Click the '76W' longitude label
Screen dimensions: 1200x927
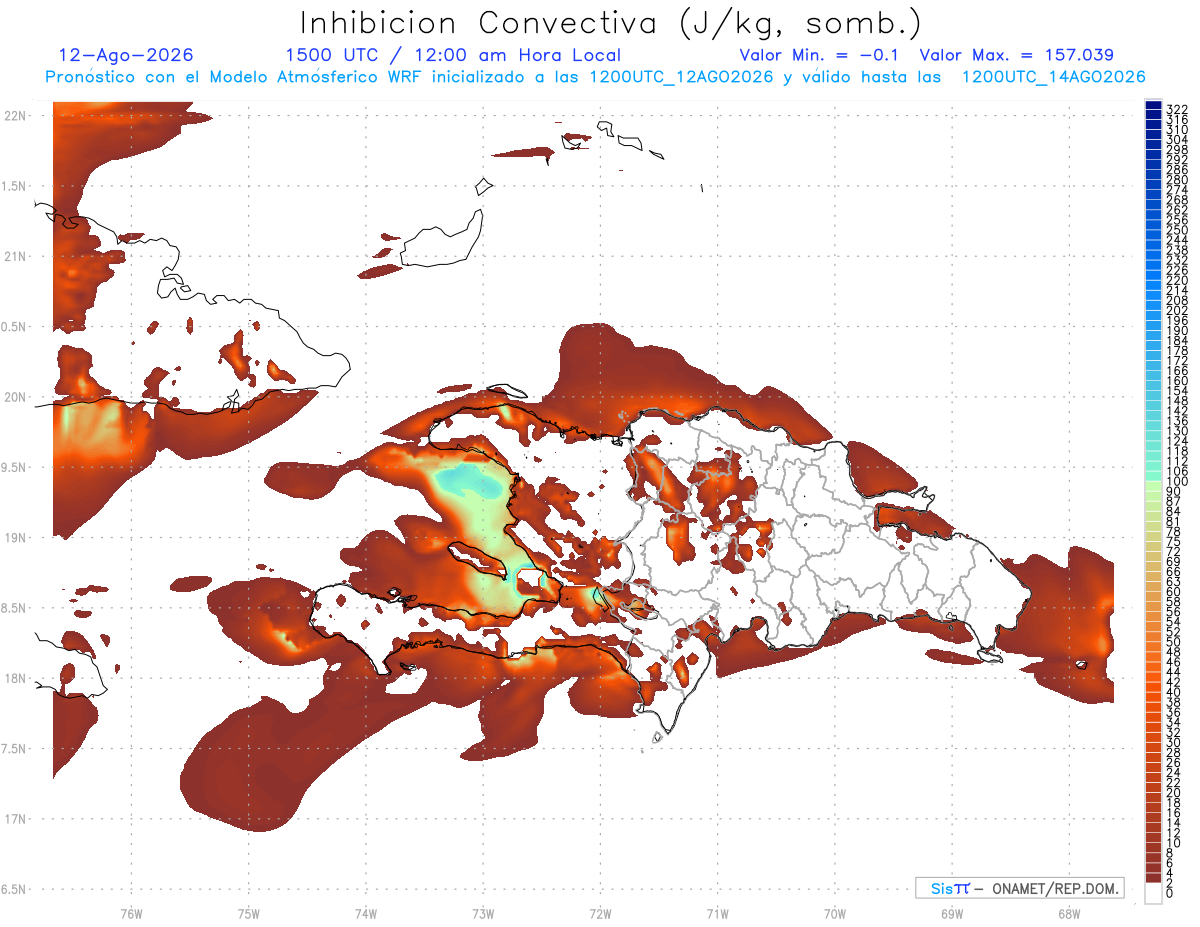(131, 913)
